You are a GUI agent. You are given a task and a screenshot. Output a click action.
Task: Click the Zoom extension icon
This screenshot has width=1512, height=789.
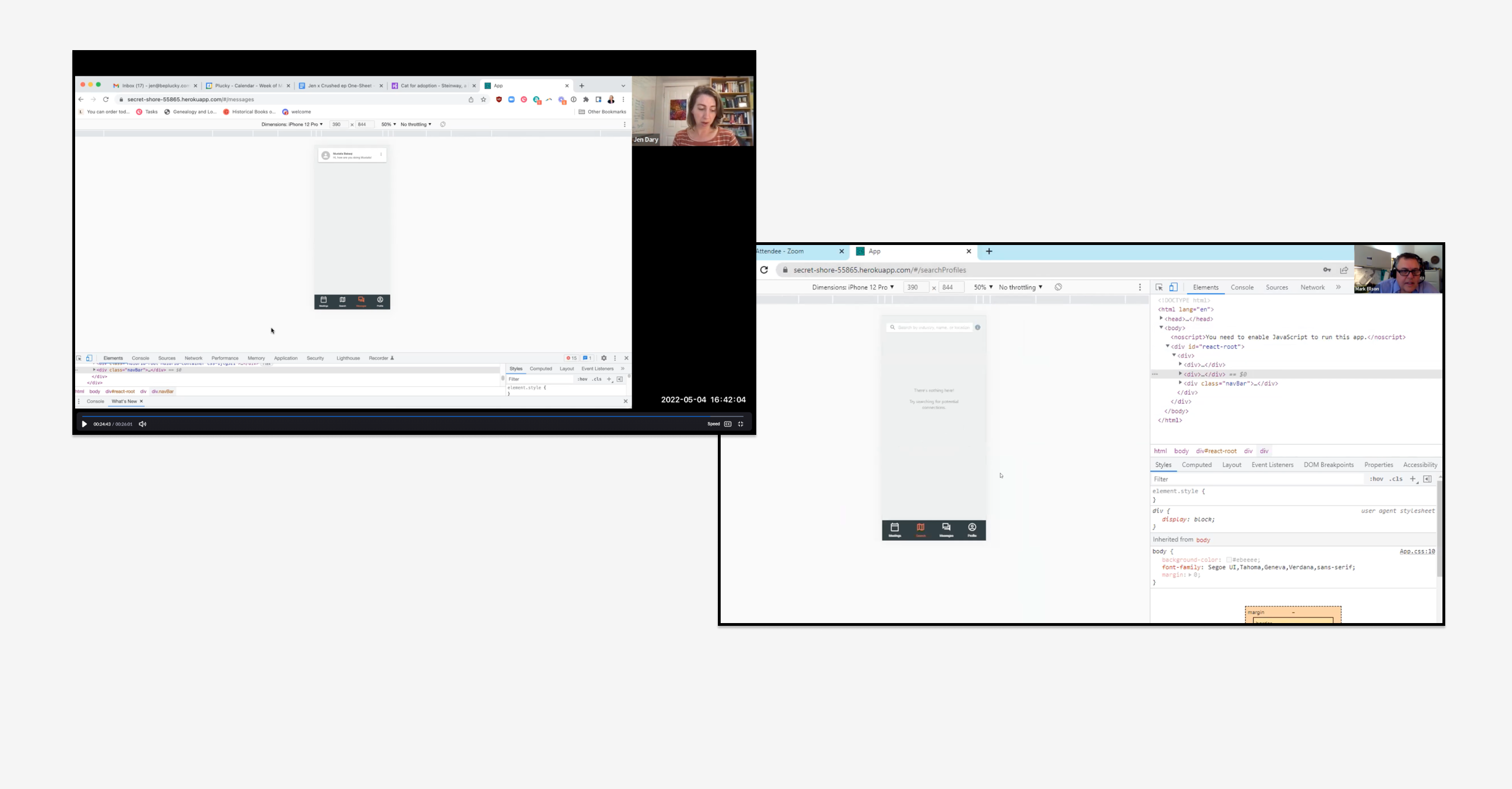(511, 100)
